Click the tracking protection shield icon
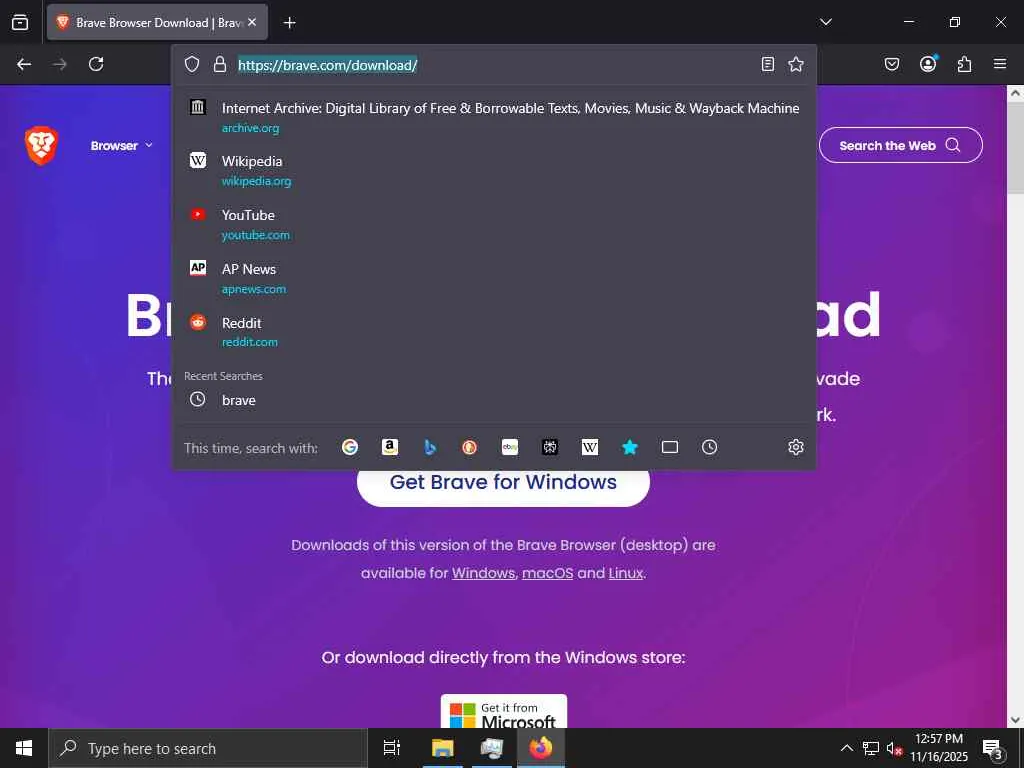 coord(191,64)
